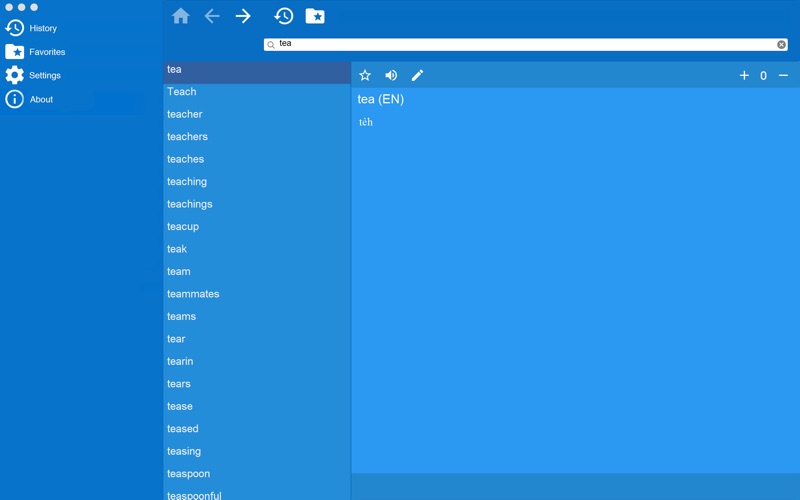Edit the entry using the pencil icon
The width and height of the screenshot is (800, 500).
tap(417, 76)
